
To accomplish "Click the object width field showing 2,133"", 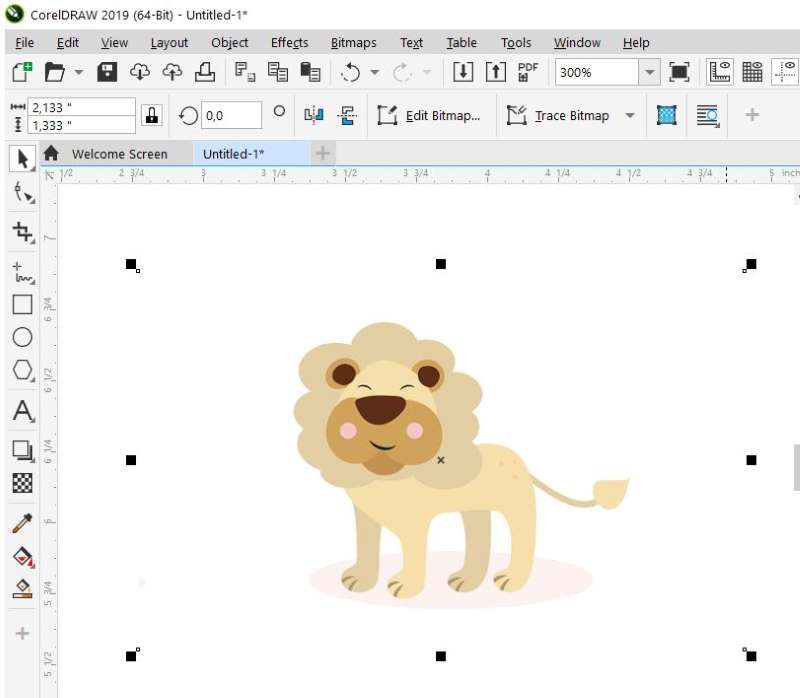I will click(81, 107).
